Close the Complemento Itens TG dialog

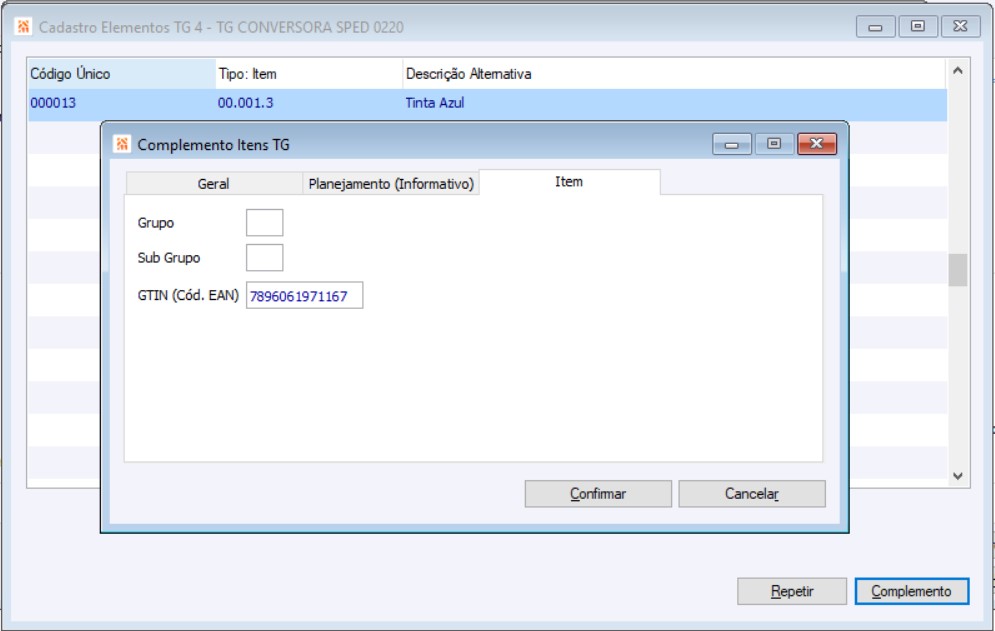817,144
